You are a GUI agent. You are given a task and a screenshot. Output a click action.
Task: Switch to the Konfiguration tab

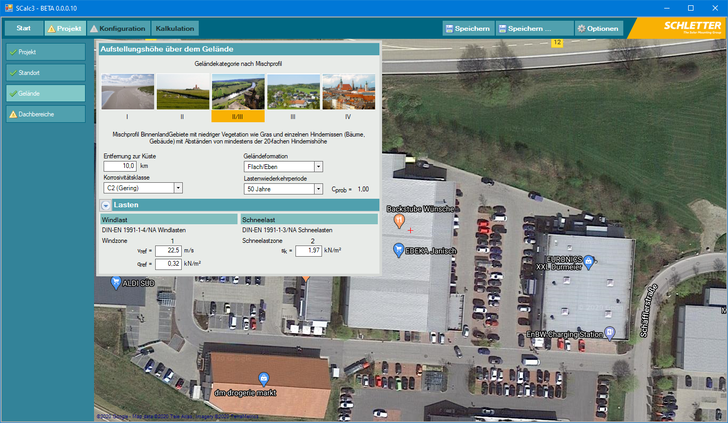click(x=117, y=29)
